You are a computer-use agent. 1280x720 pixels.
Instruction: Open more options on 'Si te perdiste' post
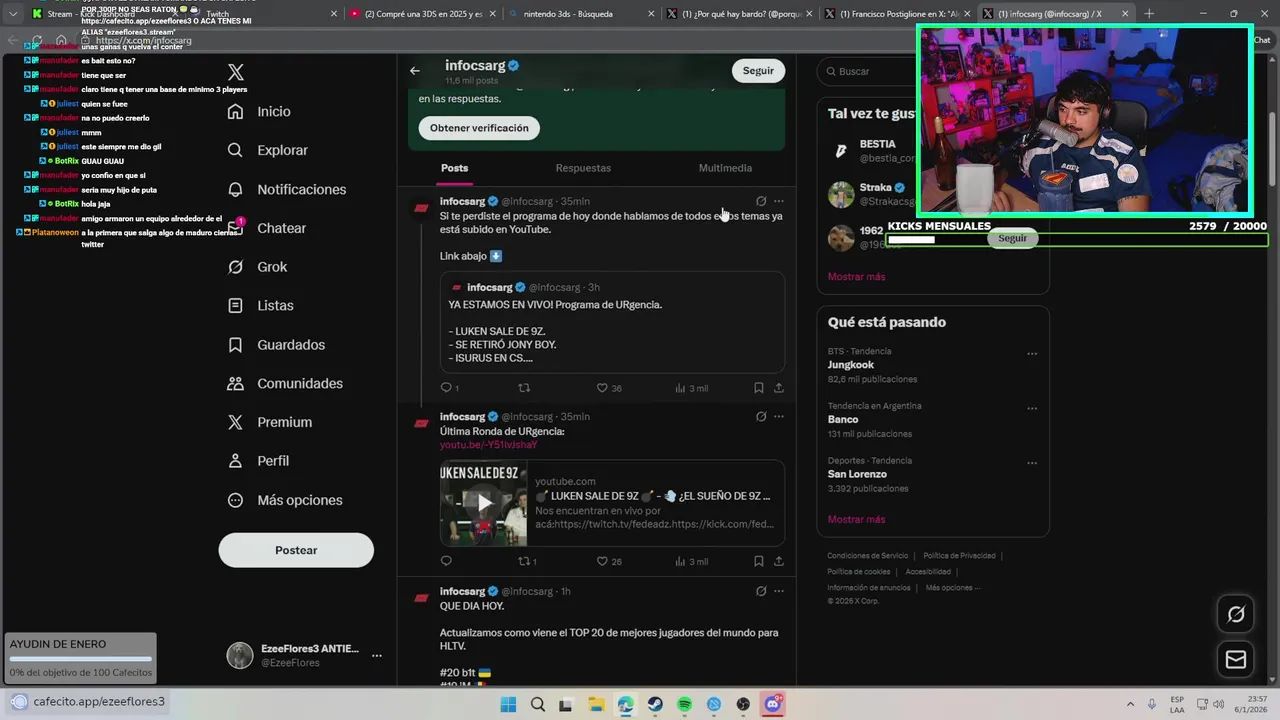pyautogui.click(x=779, y=201)
